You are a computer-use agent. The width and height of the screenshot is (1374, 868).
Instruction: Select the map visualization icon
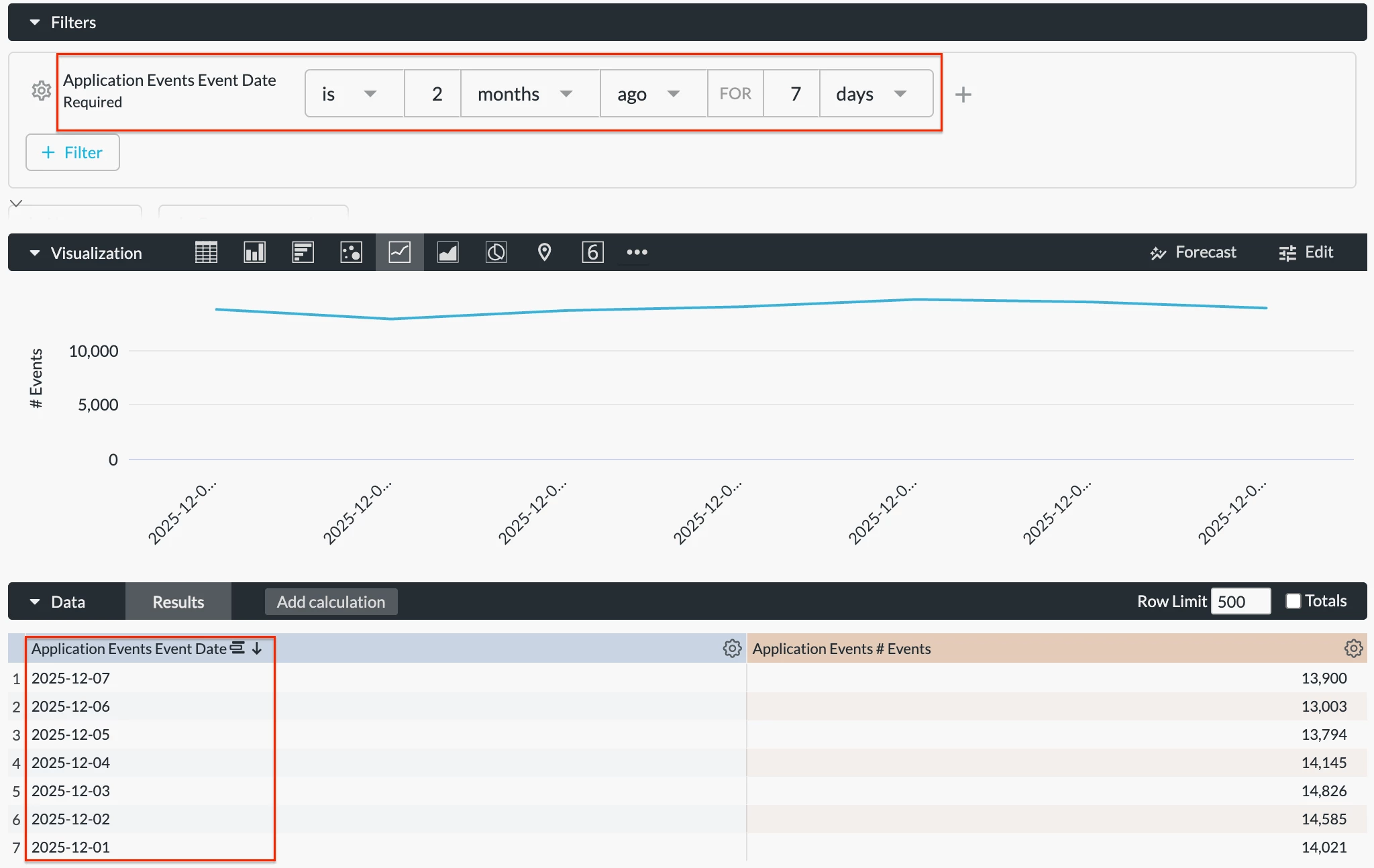pos(544,252)
